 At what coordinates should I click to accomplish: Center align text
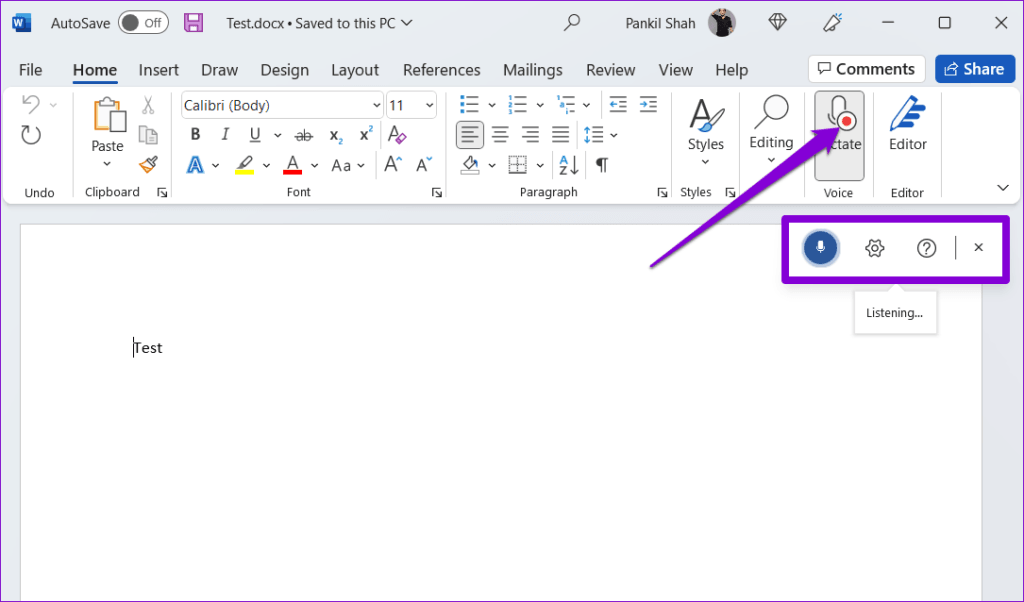pos(500,135)
